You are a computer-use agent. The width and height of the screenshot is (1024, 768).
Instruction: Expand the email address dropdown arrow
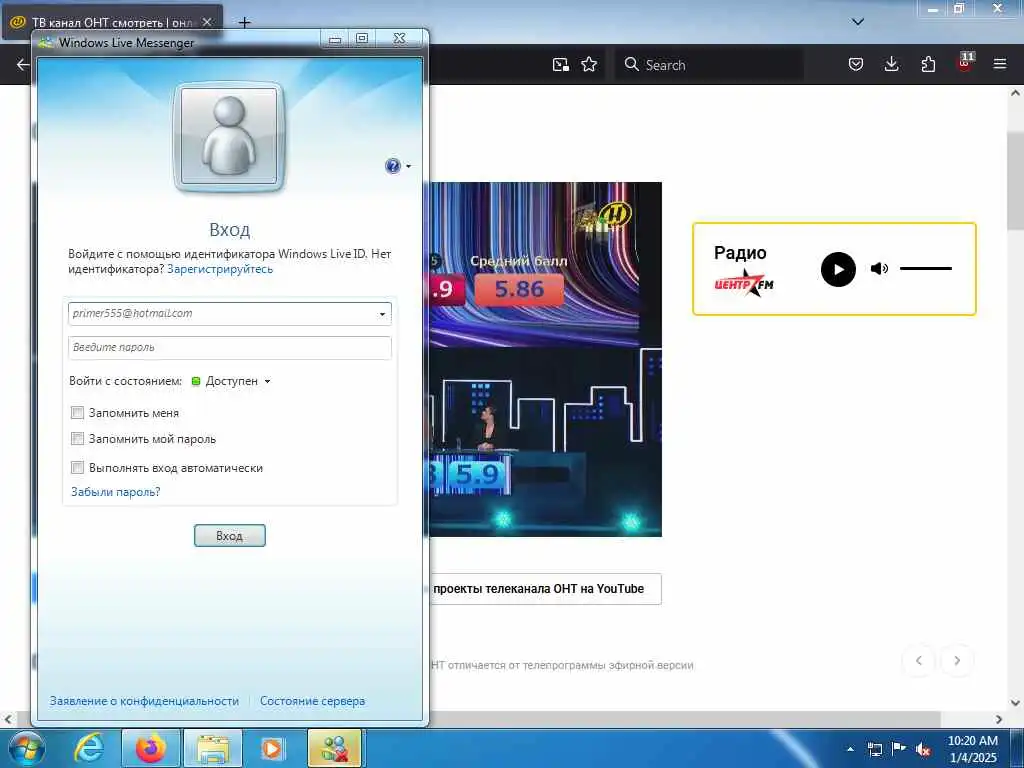(383, 314)
